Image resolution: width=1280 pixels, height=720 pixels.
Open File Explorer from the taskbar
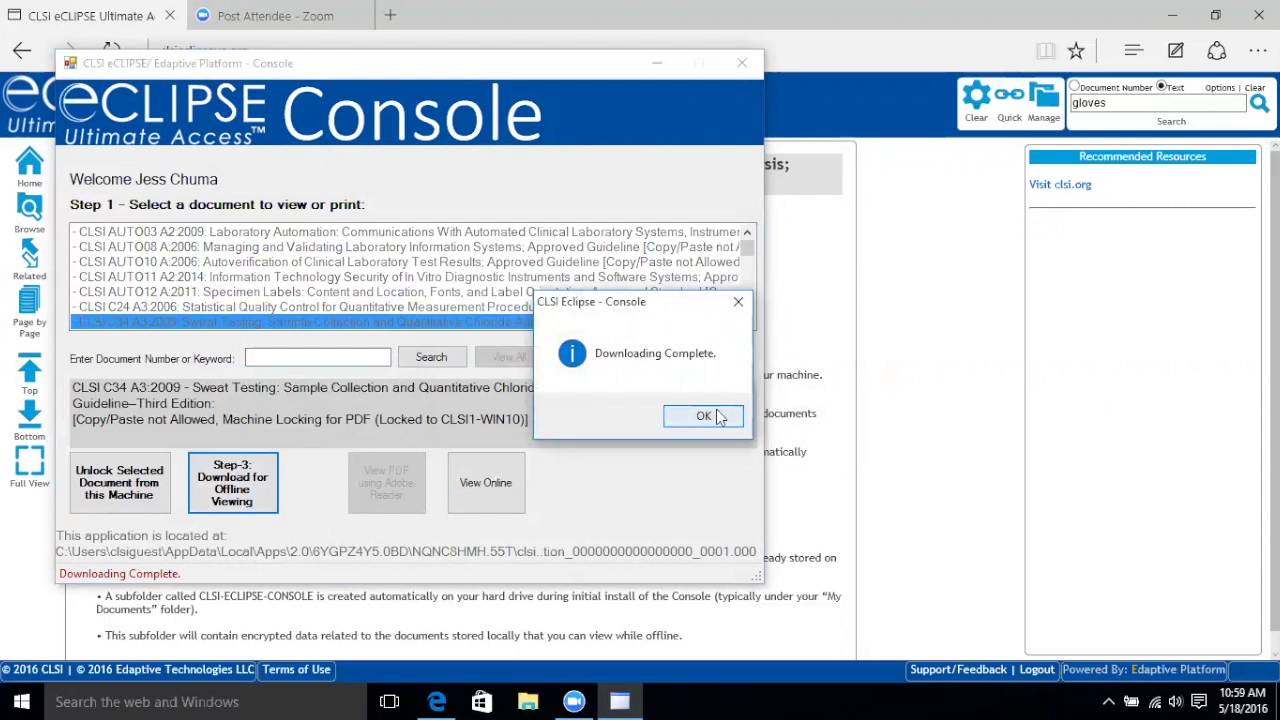[x=528, y=702]
